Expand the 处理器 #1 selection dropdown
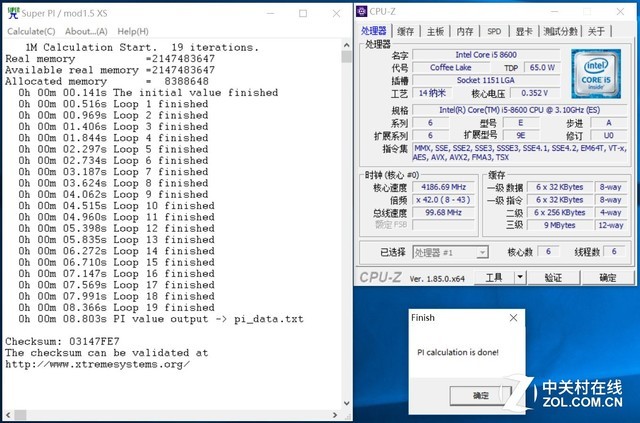Viewport: 640px width, 423px height. click(x=482, y=253)
